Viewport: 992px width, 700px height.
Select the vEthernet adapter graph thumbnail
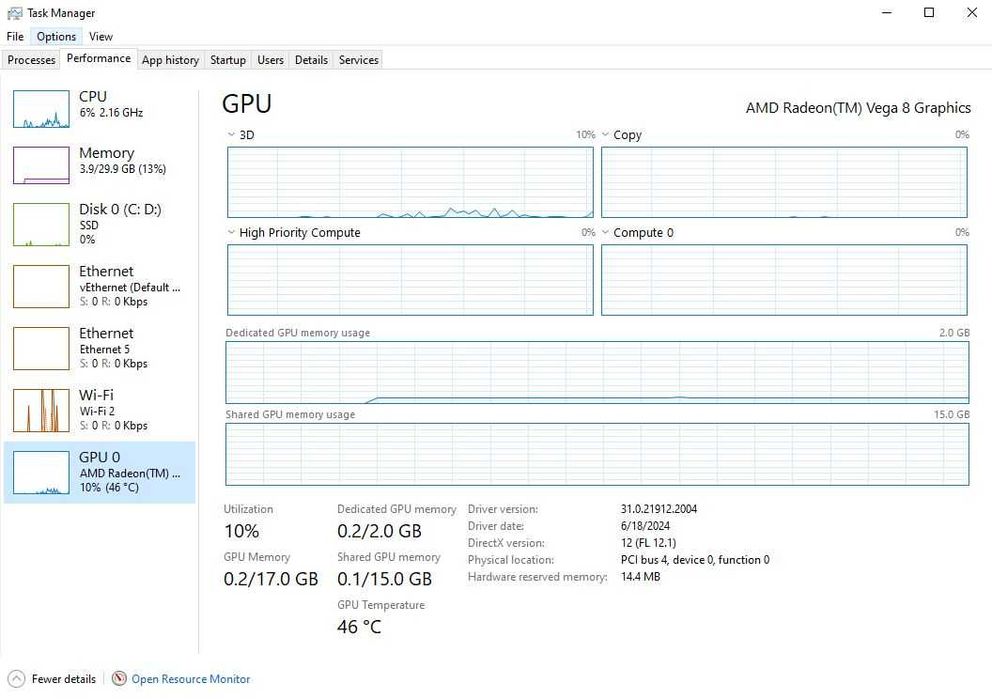tap(41, 286)
